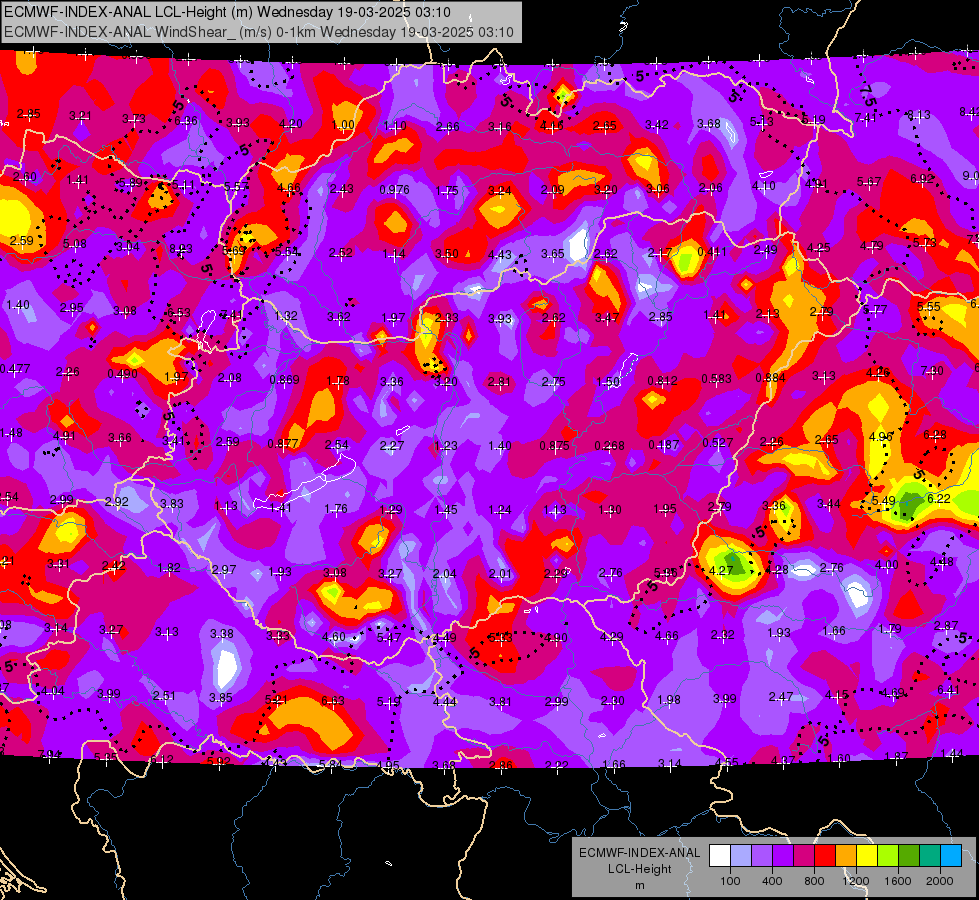
Task: Click the wind shear value "0.976"
Action: pyautogui.click(x=395, y=189)
